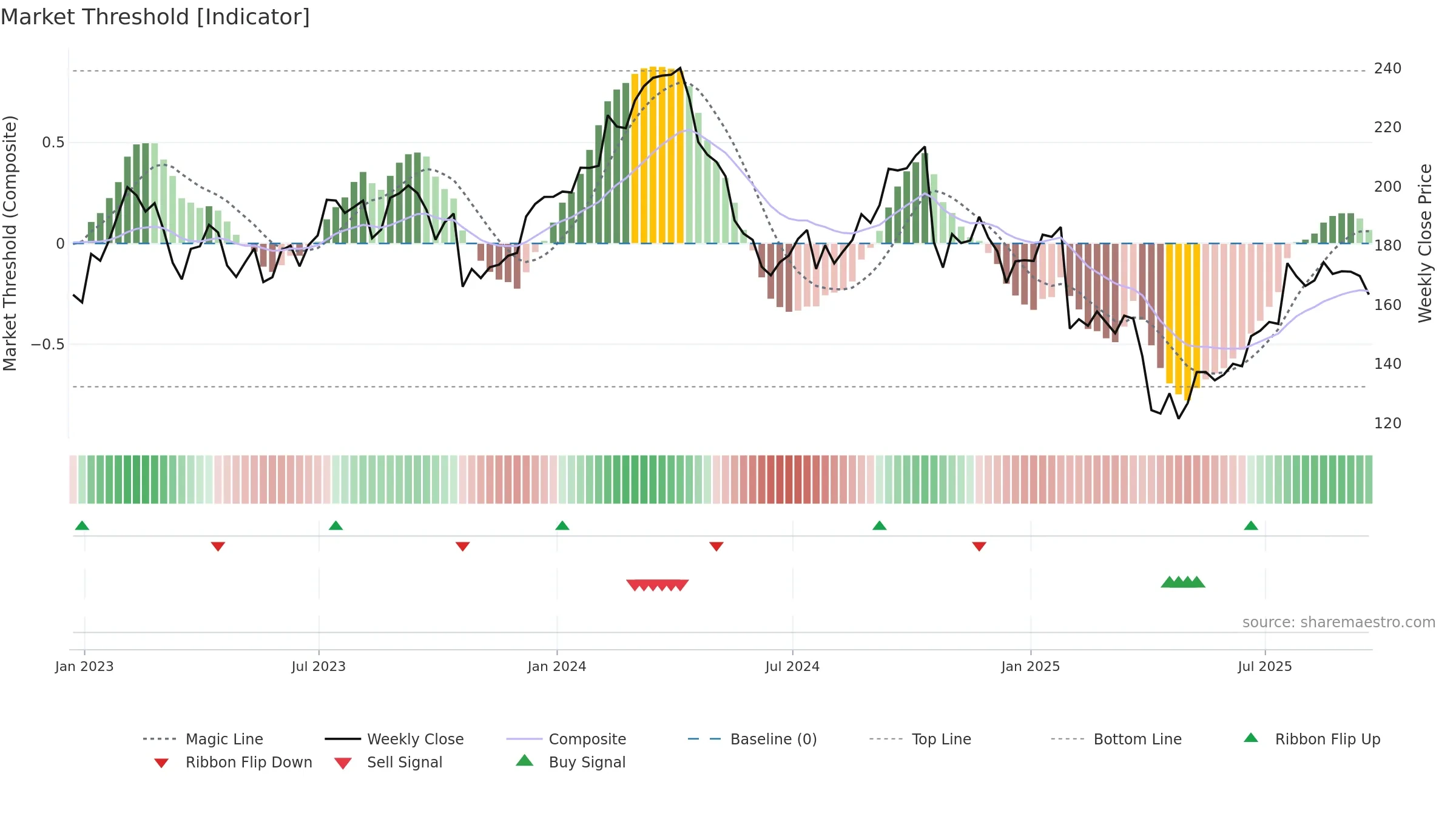Click the 180 price axis label
Viewport: 1456px width, 819px height.
pyautogui.click(x=1388, y=245)
